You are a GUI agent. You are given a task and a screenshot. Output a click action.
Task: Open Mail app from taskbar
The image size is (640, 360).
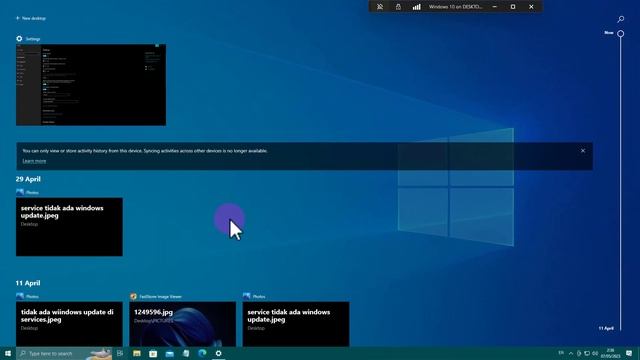click(169, 353)
